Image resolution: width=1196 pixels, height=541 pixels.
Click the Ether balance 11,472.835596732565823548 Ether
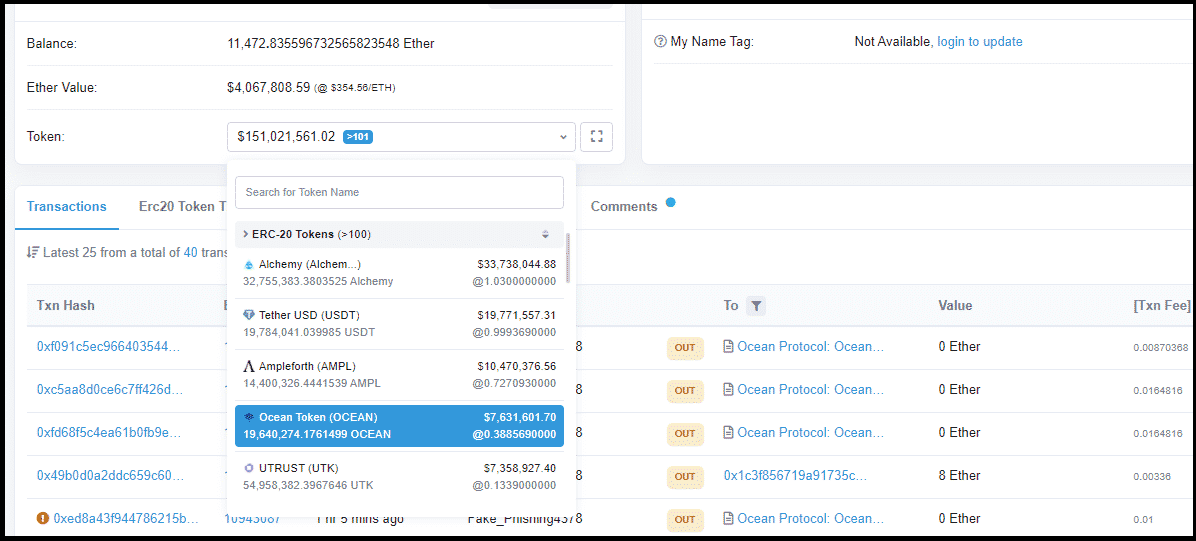(x=330, y=43)
